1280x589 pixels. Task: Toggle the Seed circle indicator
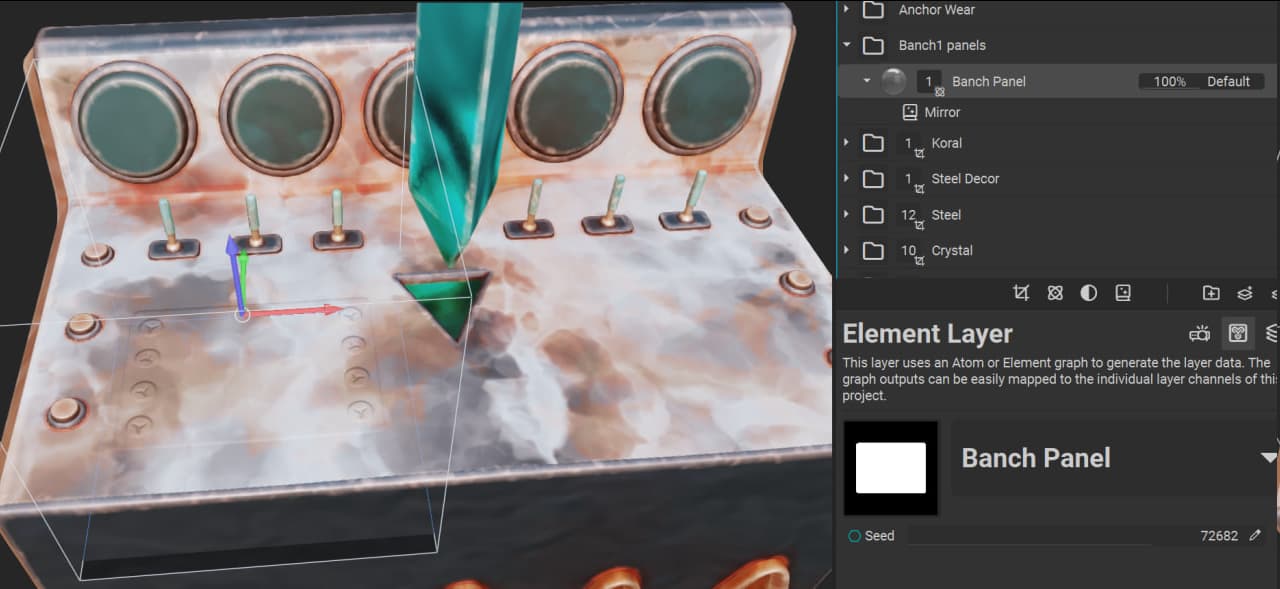tap(854, 536)
